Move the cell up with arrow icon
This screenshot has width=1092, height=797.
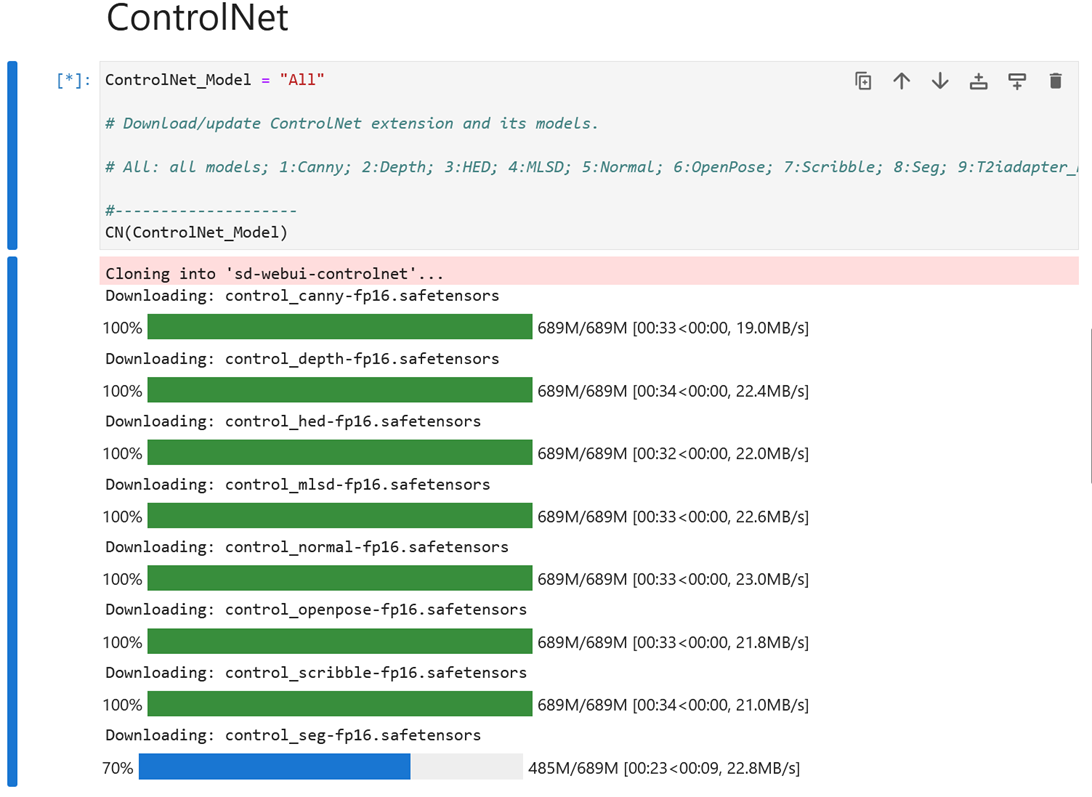click(901, 81)
